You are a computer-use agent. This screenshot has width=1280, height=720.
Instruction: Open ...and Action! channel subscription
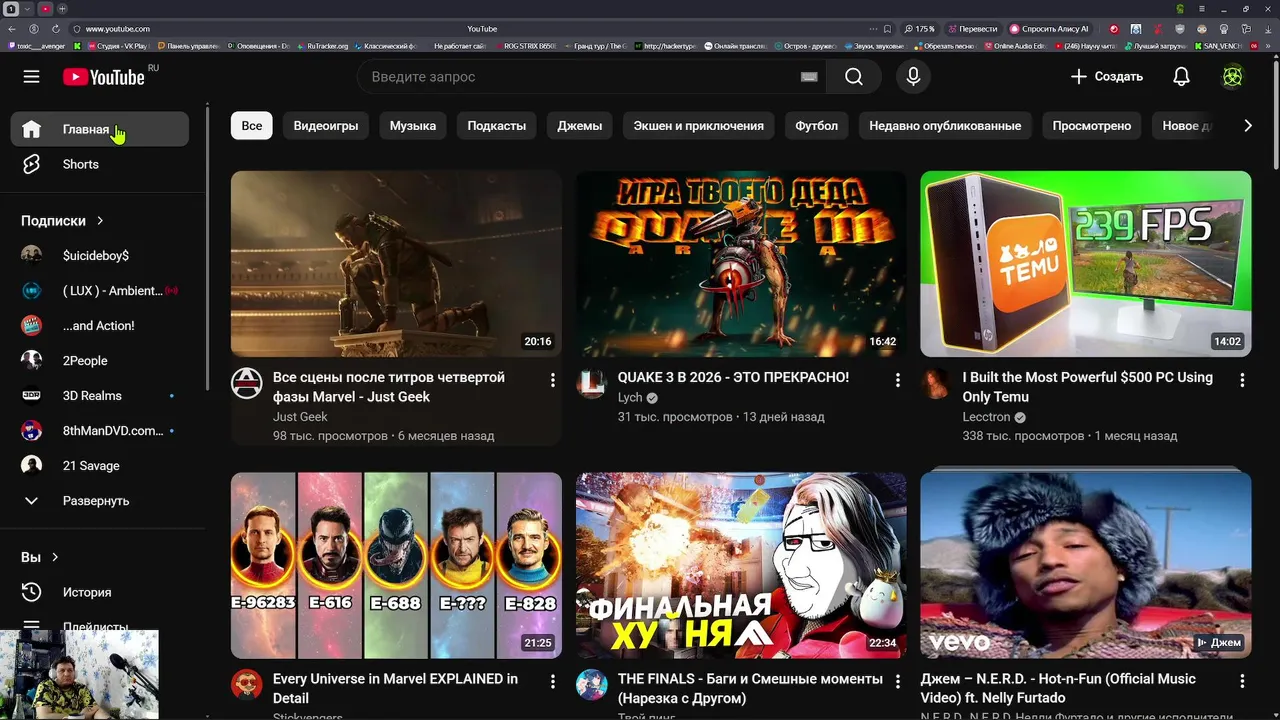tap(99, 326)
